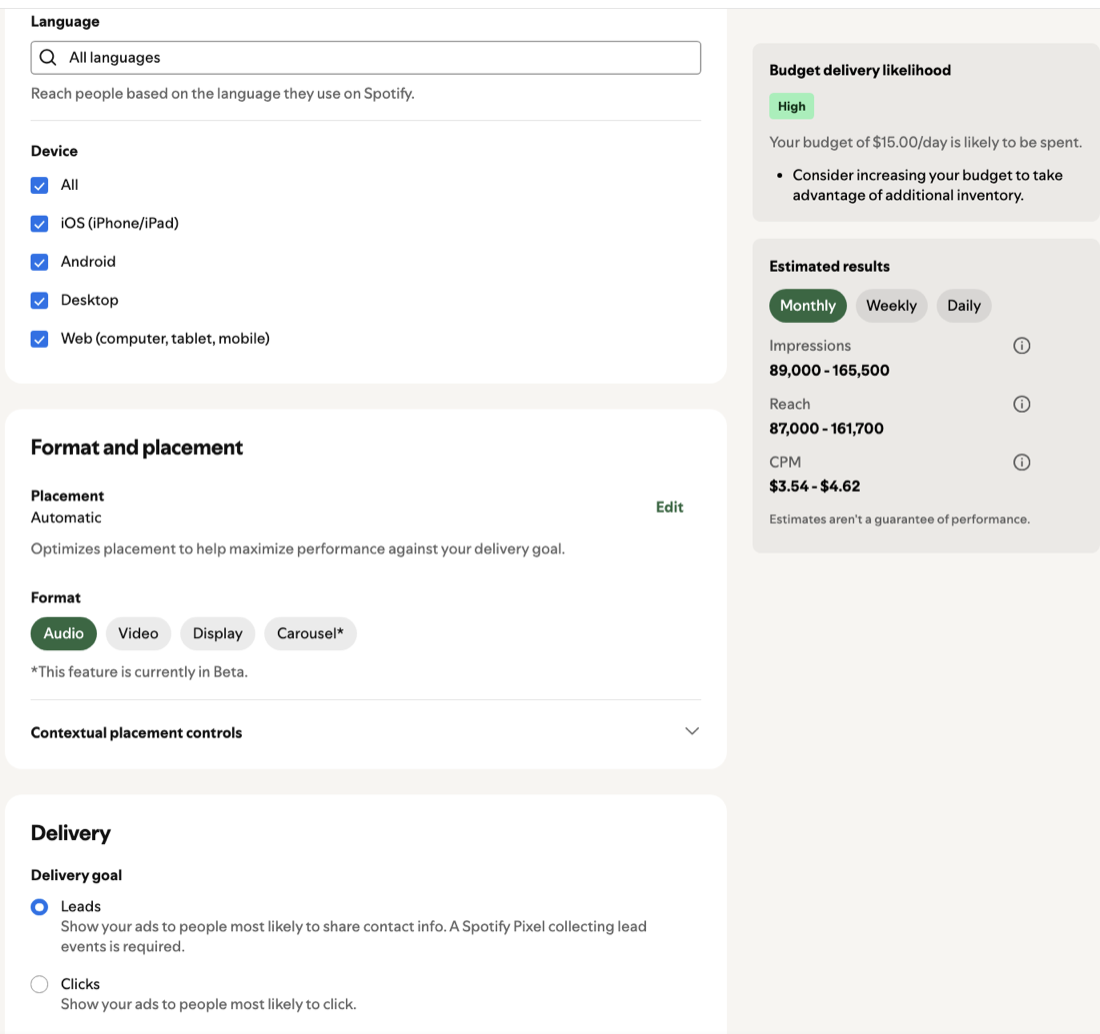Viewport: 1100px width, 1034px height.
Task: Edit the Automatic placement setting
Action: point(669,507)
